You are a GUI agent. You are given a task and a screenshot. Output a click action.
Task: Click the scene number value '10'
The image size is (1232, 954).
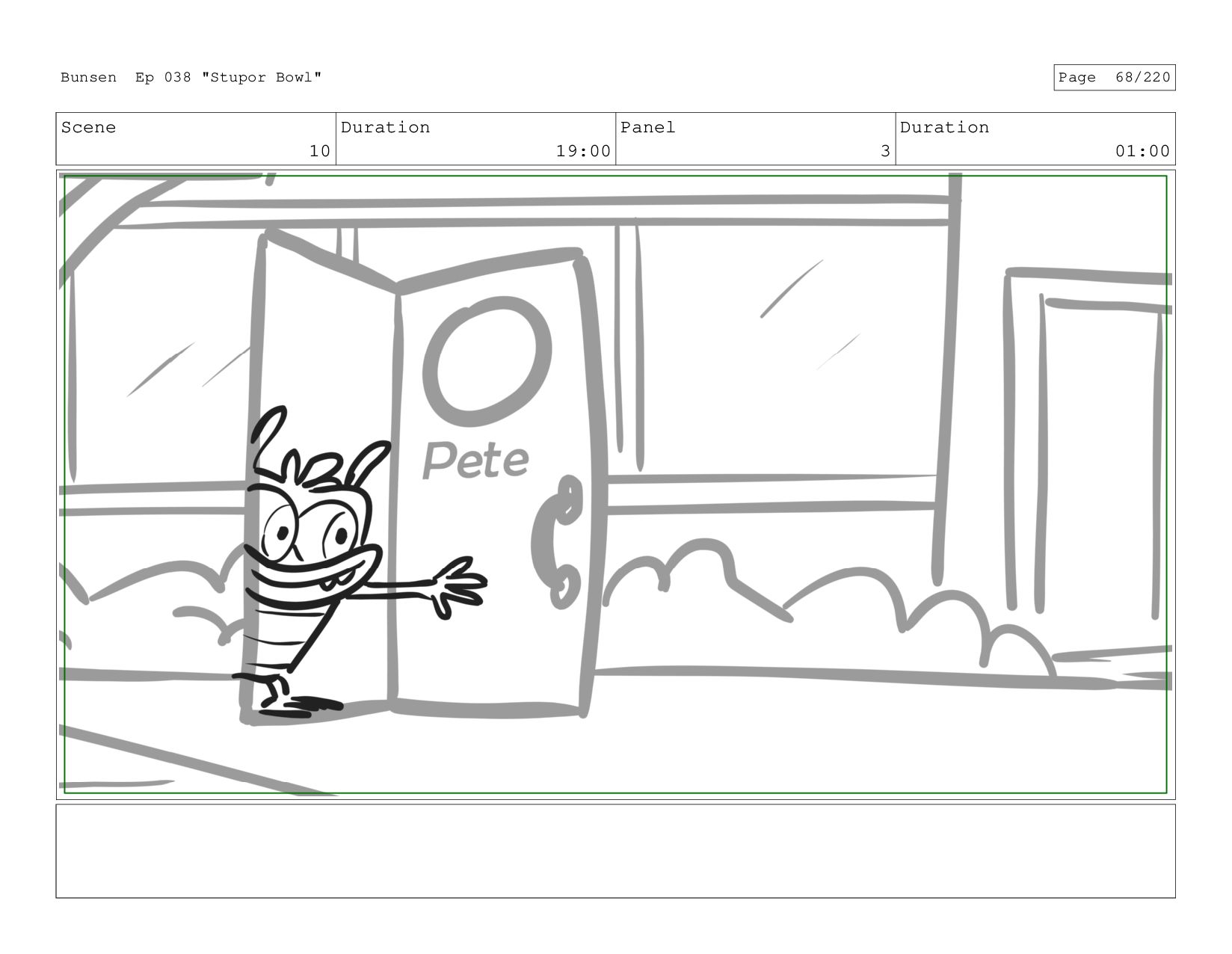pos(319,151)
